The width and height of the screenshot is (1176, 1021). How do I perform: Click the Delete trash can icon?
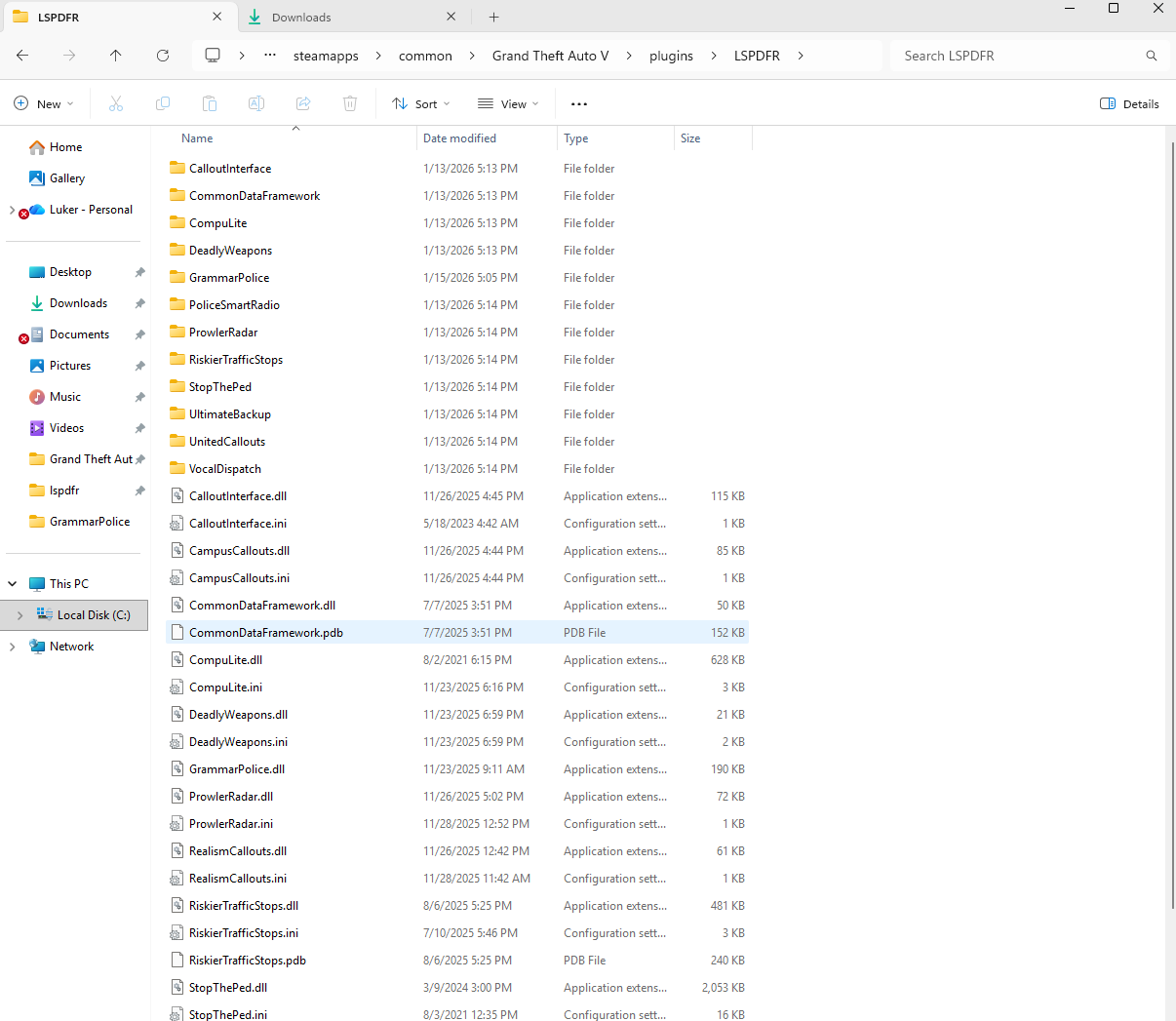(350, 103)
